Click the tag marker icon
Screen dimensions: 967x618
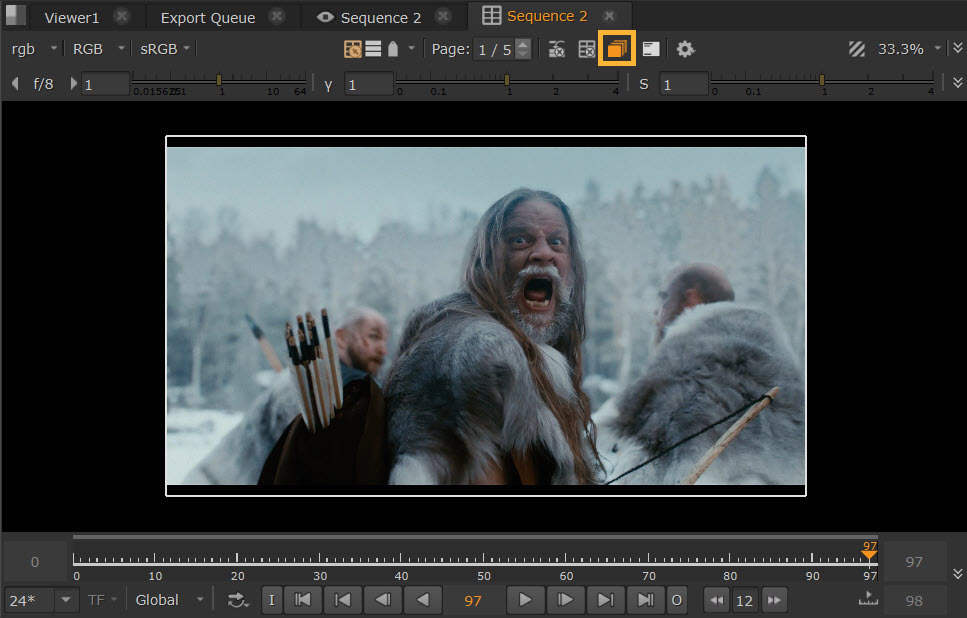[x=393, y=49]
